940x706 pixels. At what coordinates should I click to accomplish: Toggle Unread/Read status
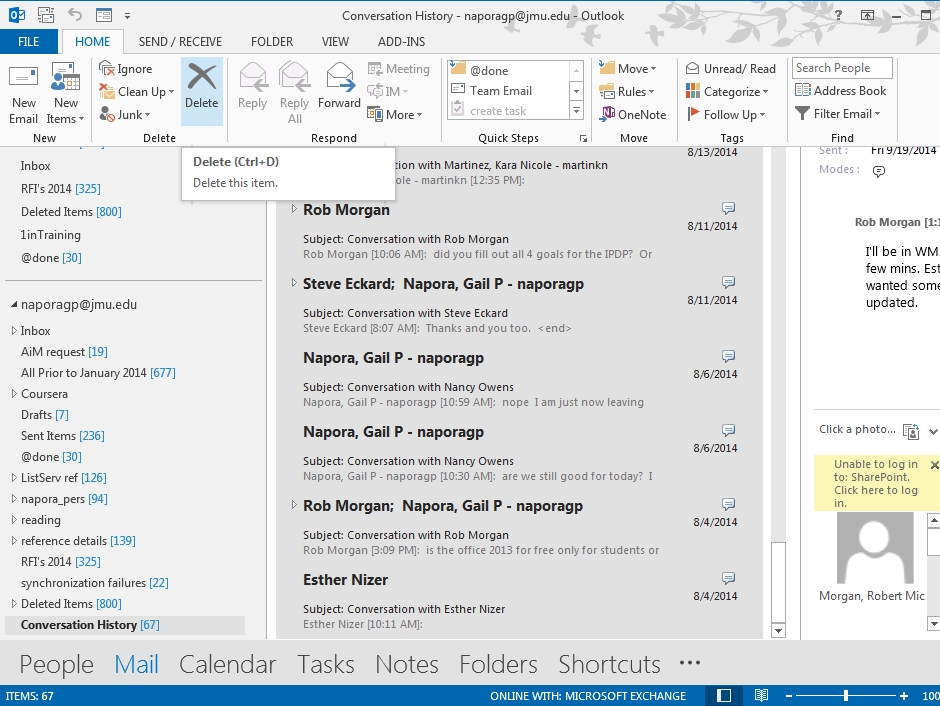point(731,69)
